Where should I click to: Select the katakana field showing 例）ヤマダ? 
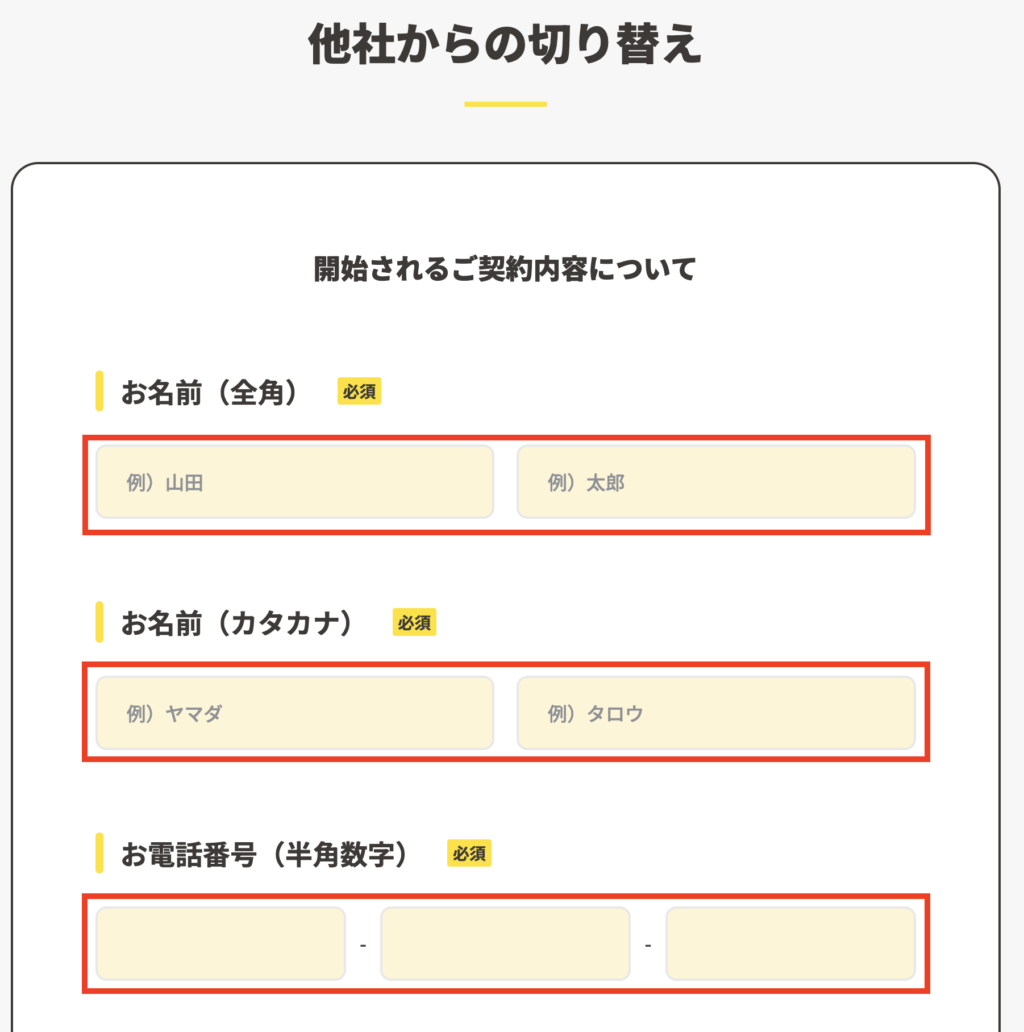pyautogui.click(x=294, y=714)
